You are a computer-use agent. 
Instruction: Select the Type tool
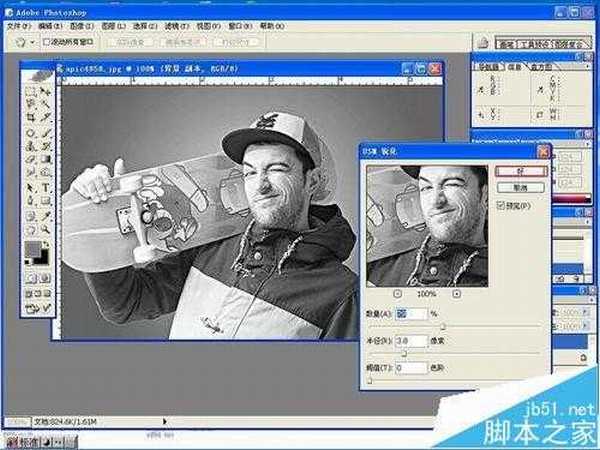[46, 188]
